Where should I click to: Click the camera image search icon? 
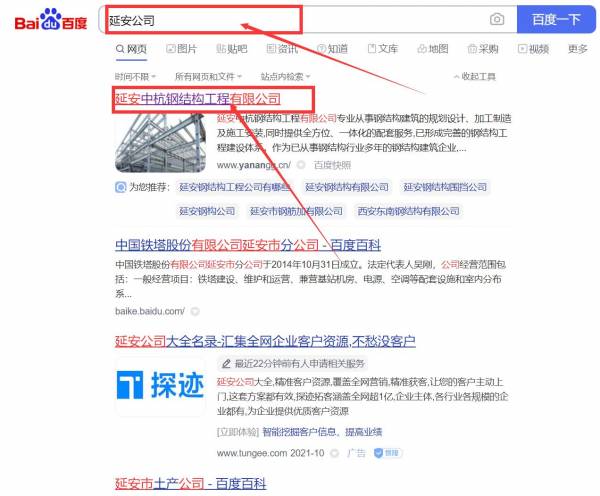click(497, 19)
